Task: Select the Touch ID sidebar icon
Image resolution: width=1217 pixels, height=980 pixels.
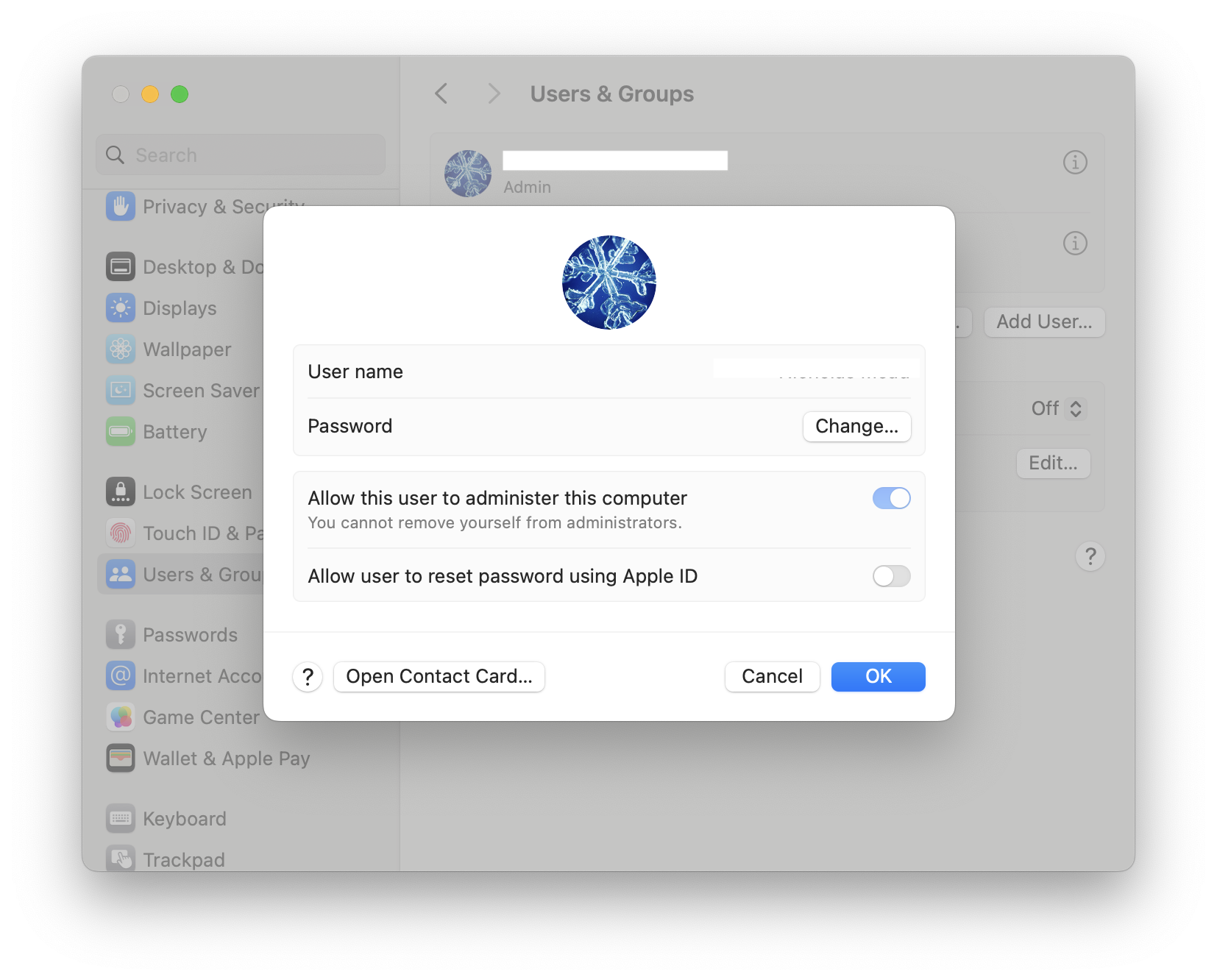Action: pos(120,533)
